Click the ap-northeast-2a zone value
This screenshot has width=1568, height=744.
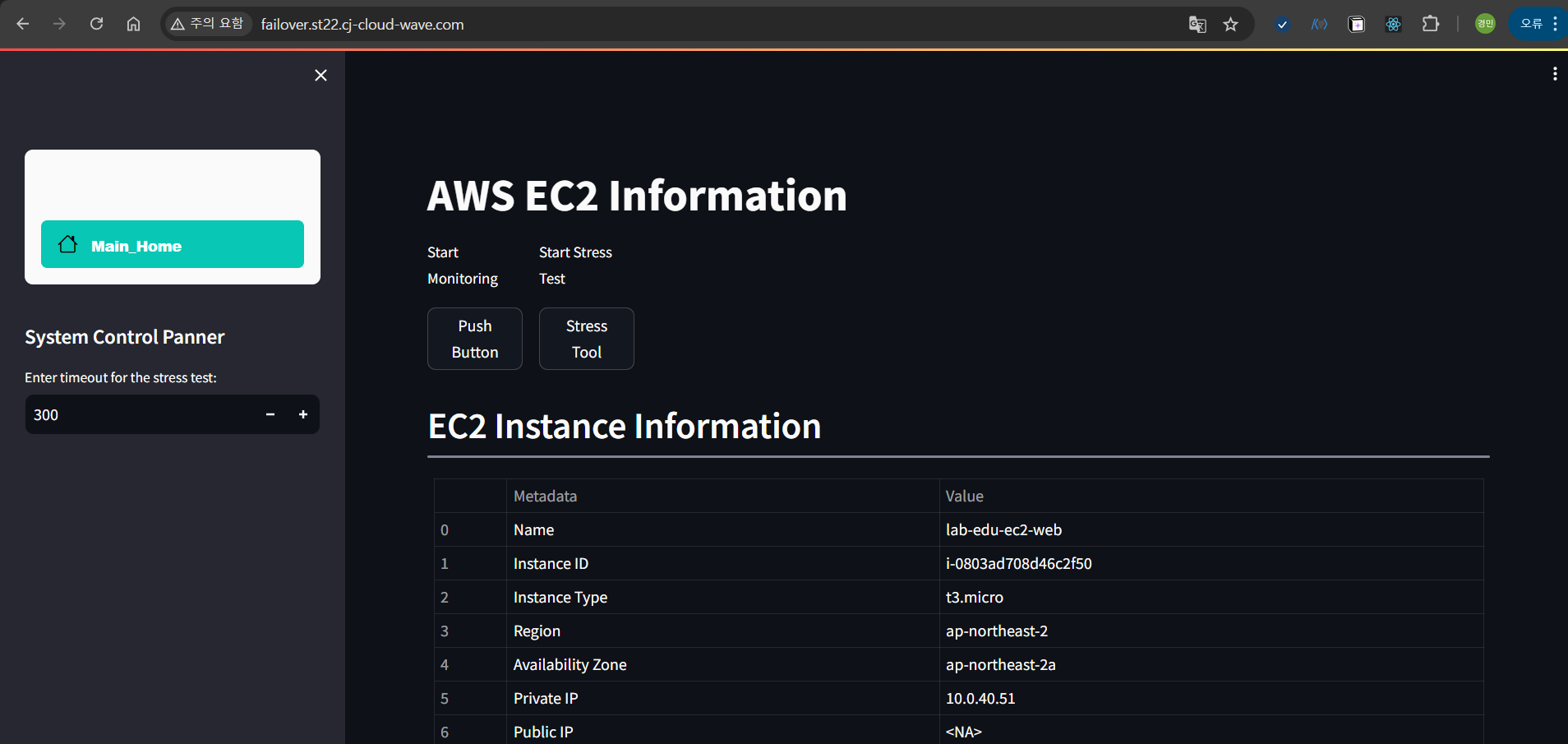pyautogui.click(x=1211, y=664)
